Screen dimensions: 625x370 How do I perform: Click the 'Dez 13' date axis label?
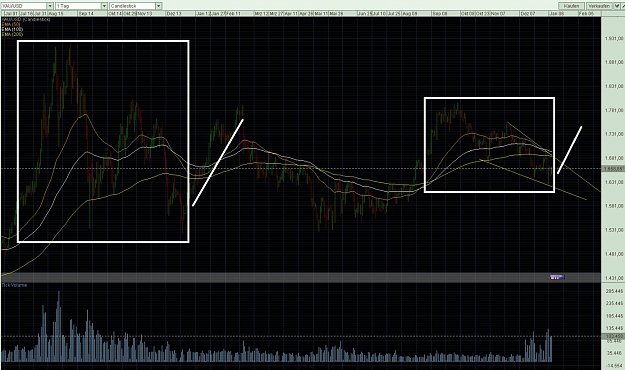tap(174, 14)
